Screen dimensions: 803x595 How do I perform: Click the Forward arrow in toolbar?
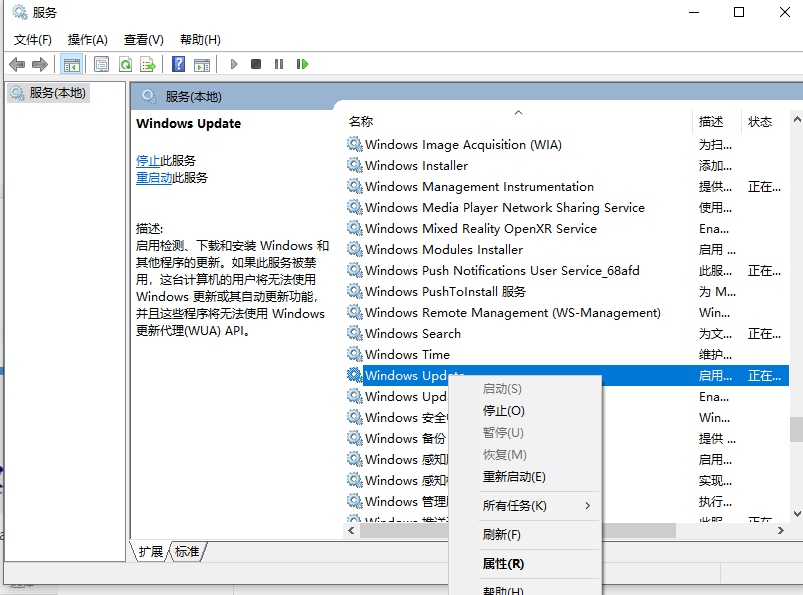40,64
